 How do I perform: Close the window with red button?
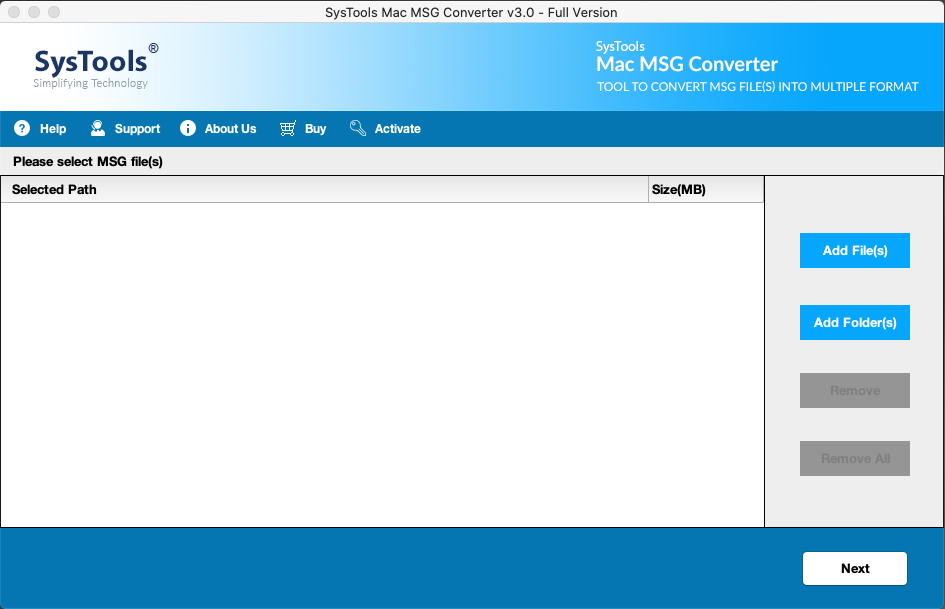(x=14, y=12)
